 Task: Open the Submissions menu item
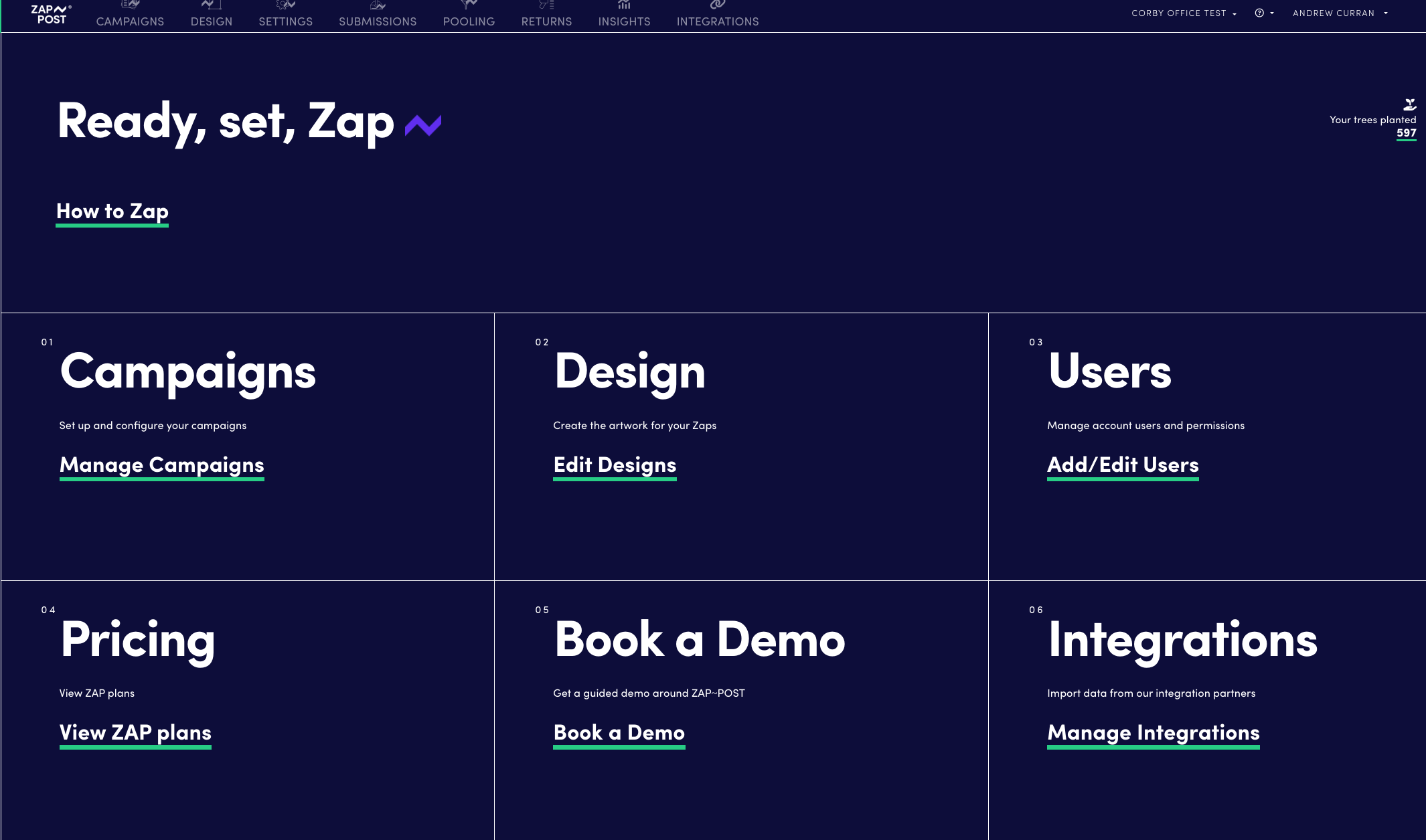[x=378, y=21]
